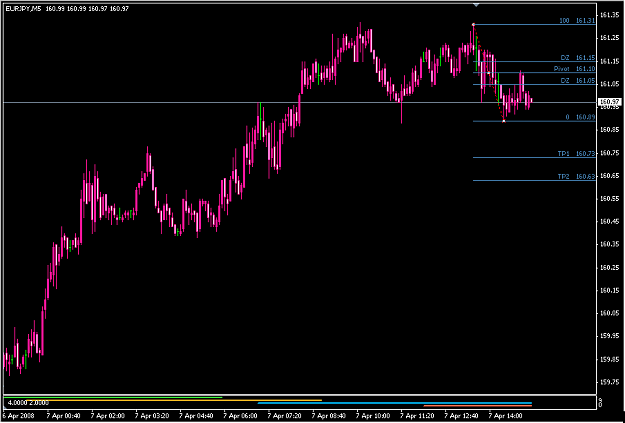Click the current price label 160.97

click(x=609, y=102)
